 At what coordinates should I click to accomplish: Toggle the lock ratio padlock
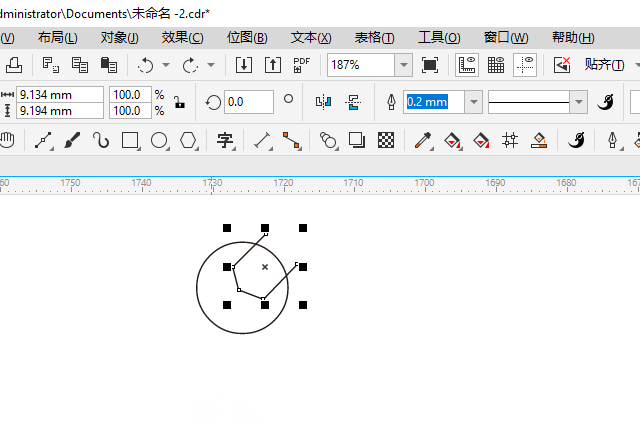point(179,102)
